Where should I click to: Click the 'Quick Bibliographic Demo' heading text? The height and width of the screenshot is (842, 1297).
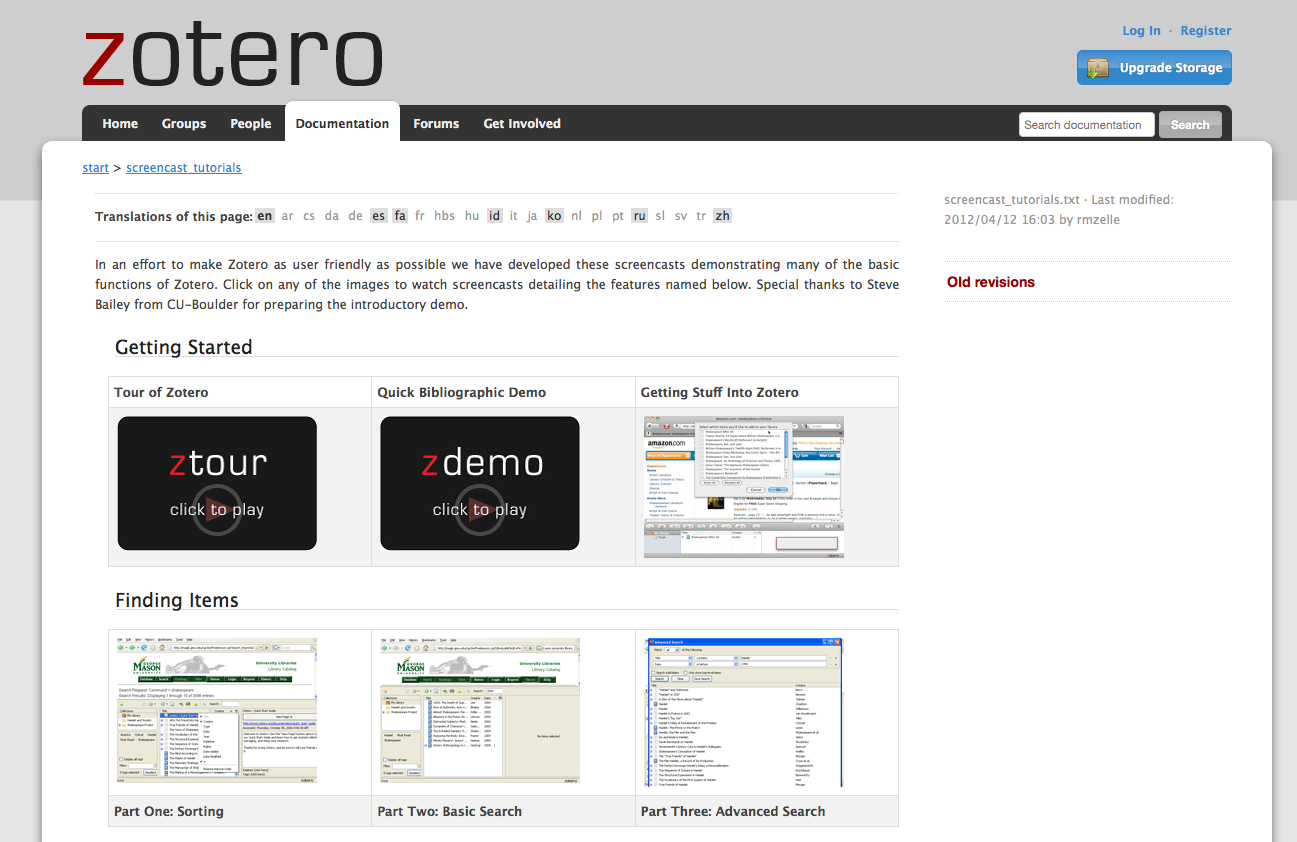462,392
